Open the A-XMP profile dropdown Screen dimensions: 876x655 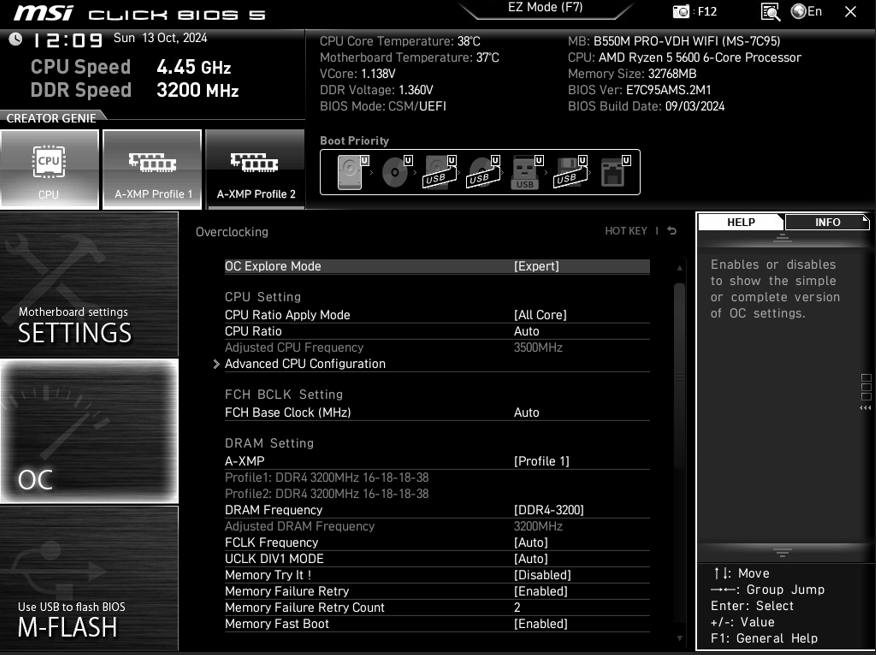click(x=437, y=462)
